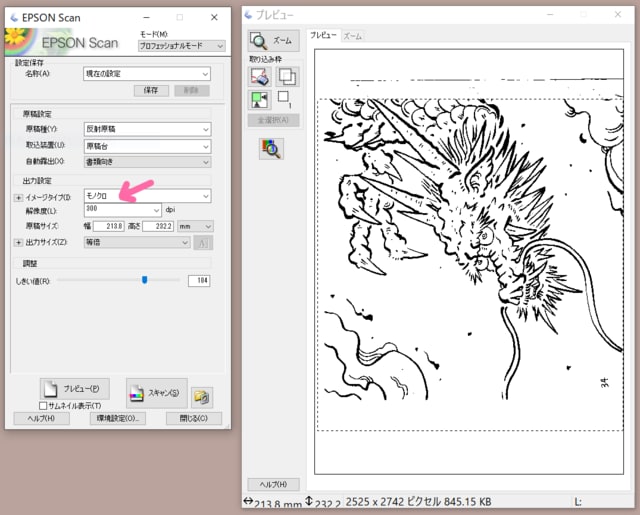
Task: Click the erase marquee icon
Action: 259,75
